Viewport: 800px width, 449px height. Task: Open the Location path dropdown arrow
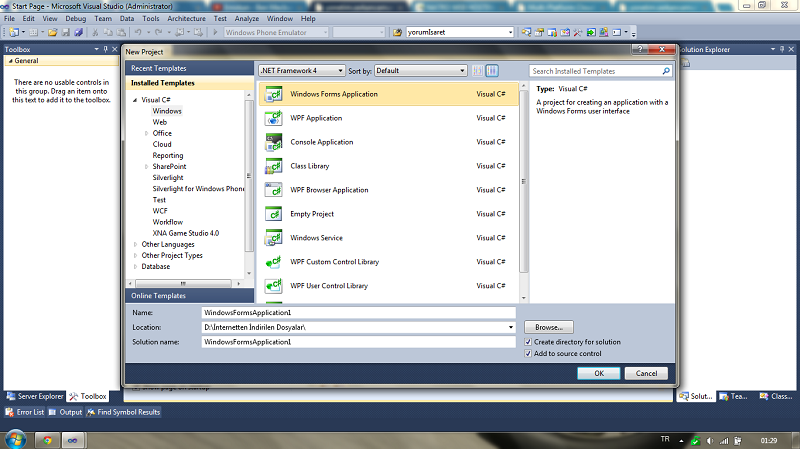511,327
